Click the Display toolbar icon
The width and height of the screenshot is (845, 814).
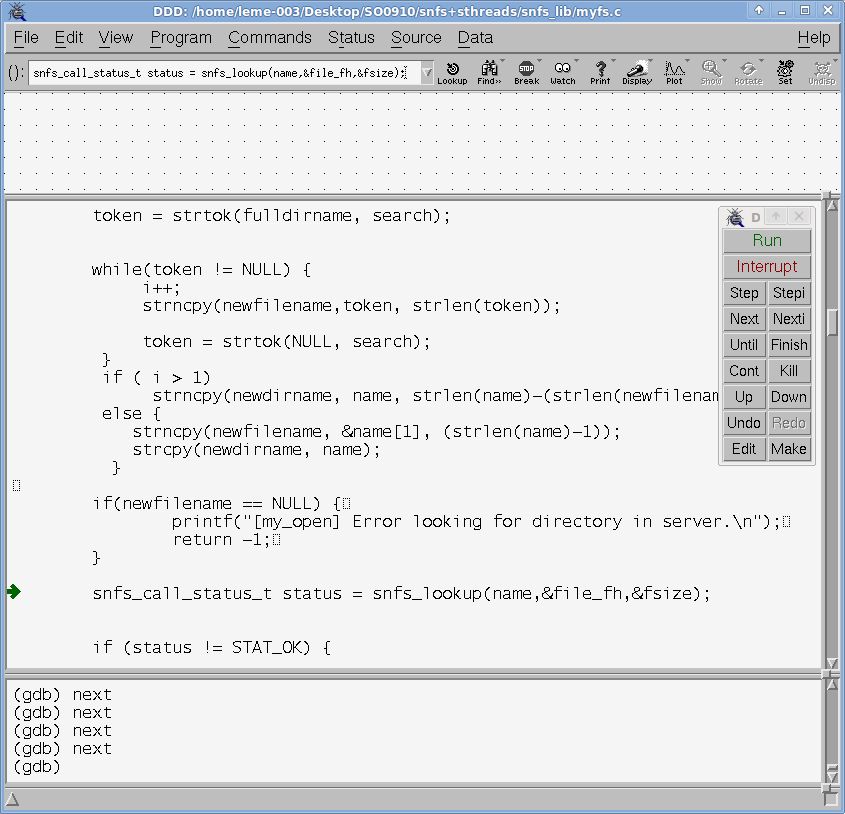[637, 73]
